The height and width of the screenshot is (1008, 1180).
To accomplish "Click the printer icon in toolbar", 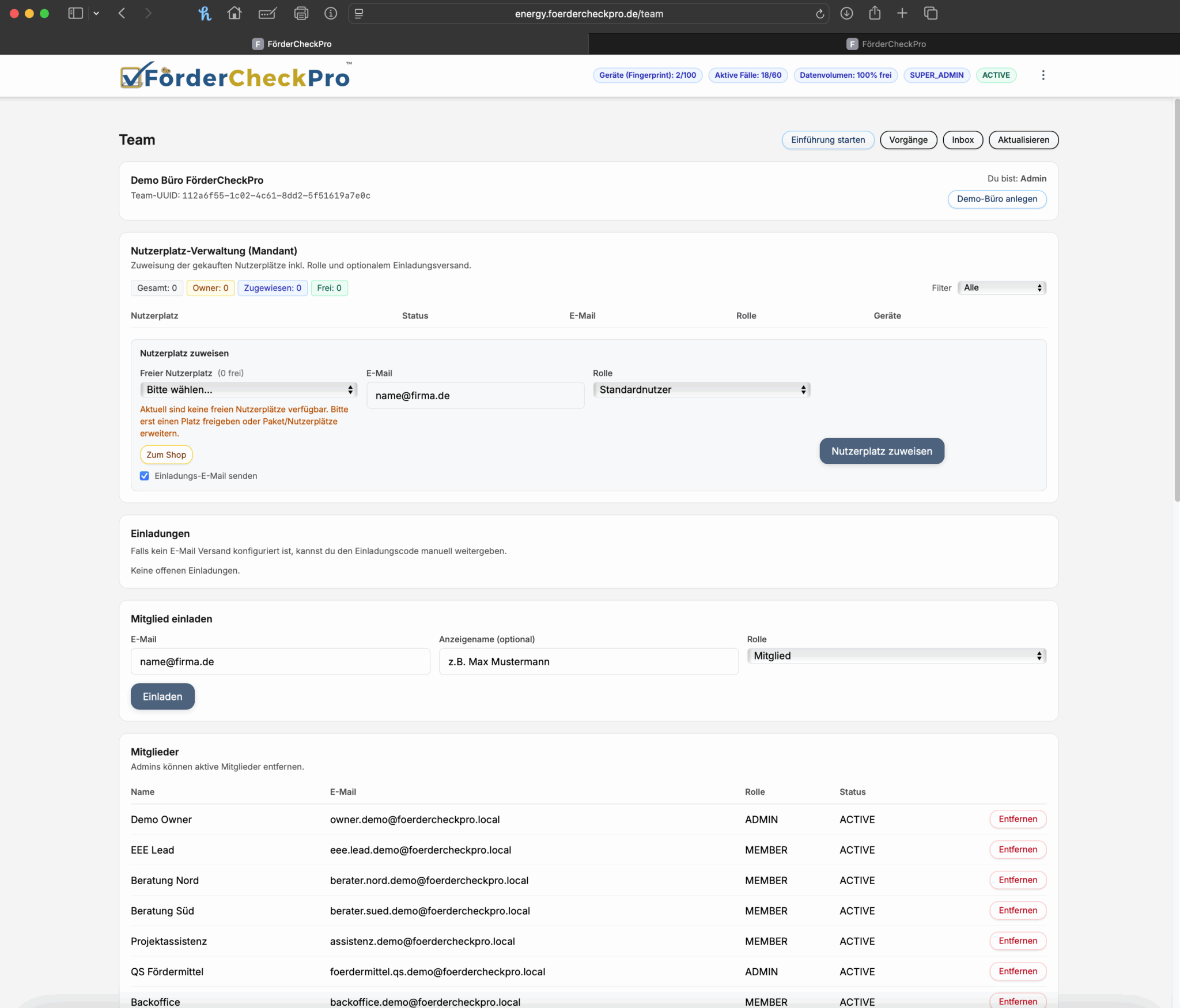I will [301, 13].
